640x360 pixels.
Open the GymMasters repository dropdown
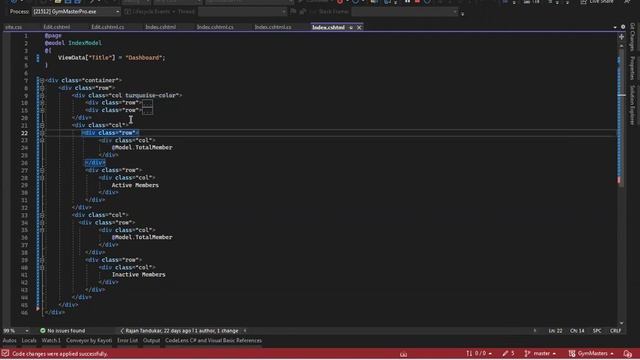click(591, 353)
